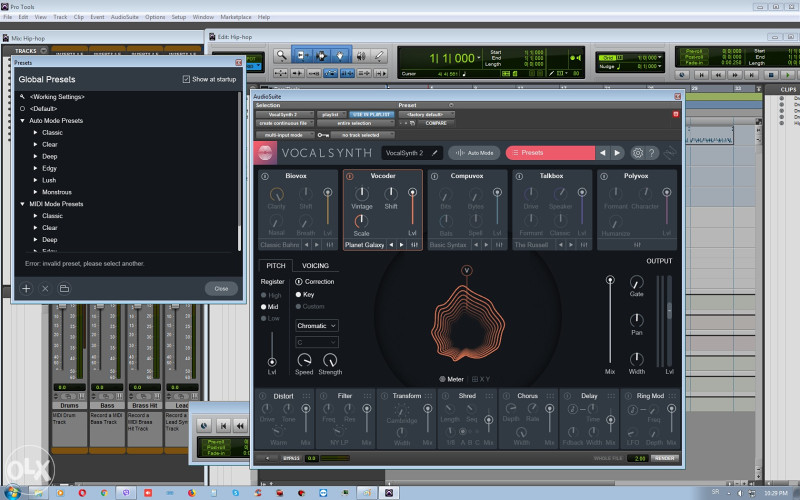Open no track selected dropdown
Screen dimensions: 800x500
tap(362, 135)
